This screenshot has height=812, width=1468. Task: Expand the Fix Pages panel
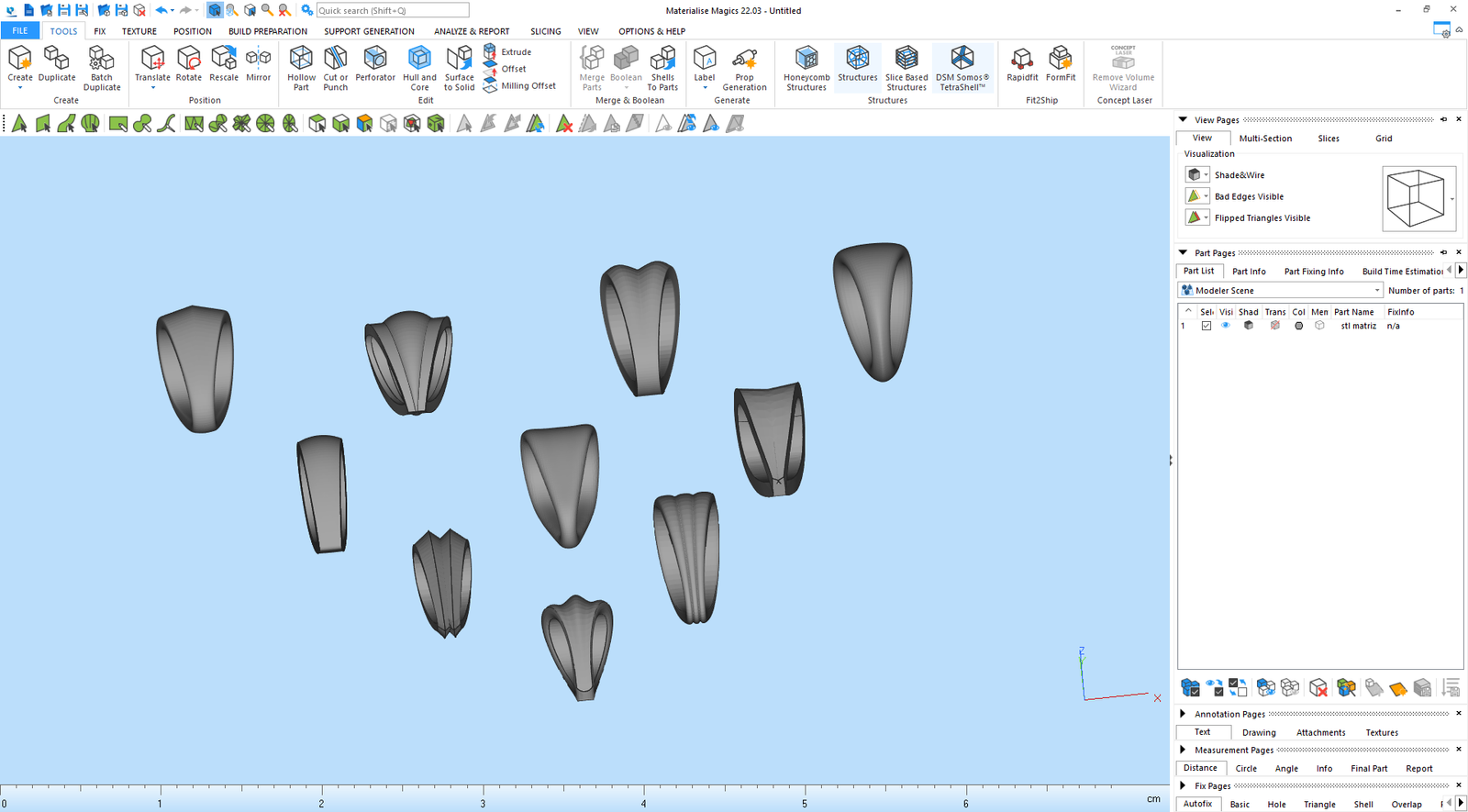(x=1183, y=785)
